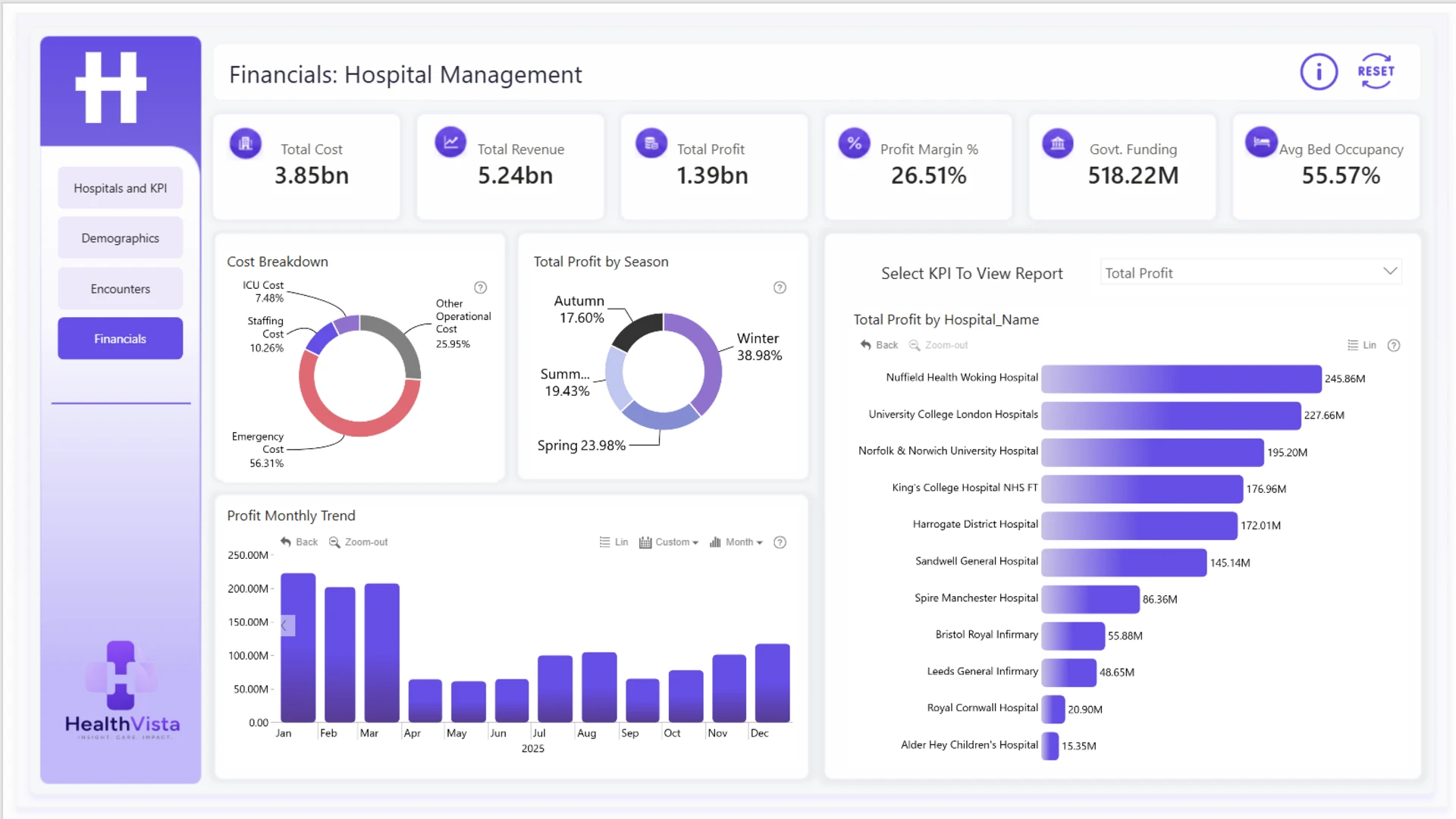
Task: Go to the Encounters page
Action: coord(121,289)
